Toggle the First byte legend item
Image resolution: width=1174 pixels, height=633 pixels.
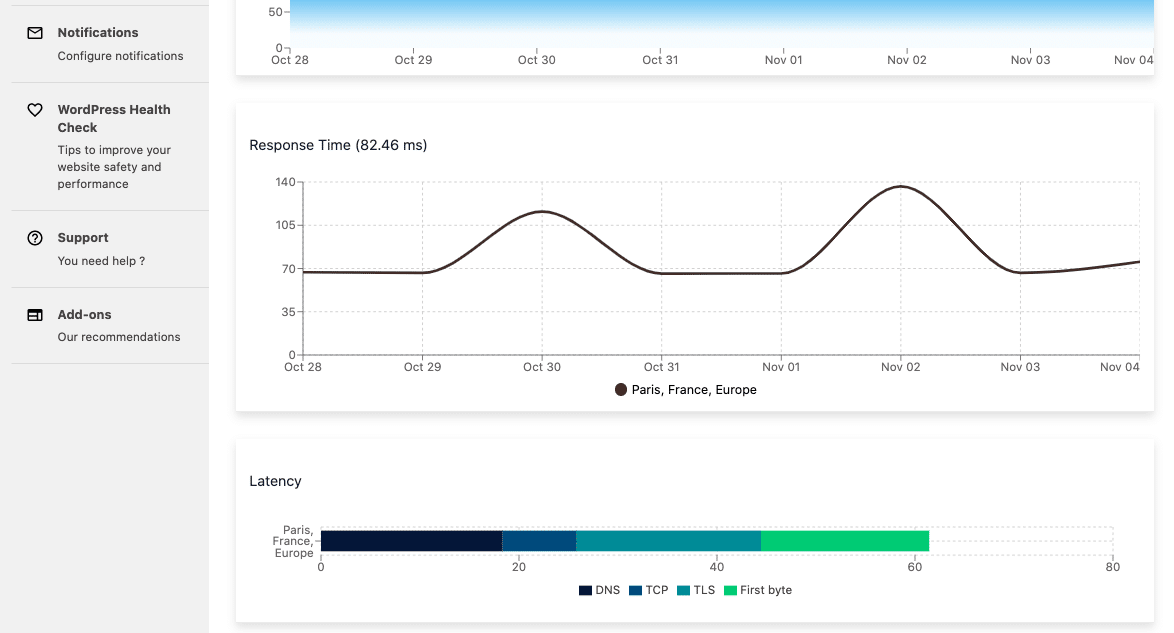758,590
